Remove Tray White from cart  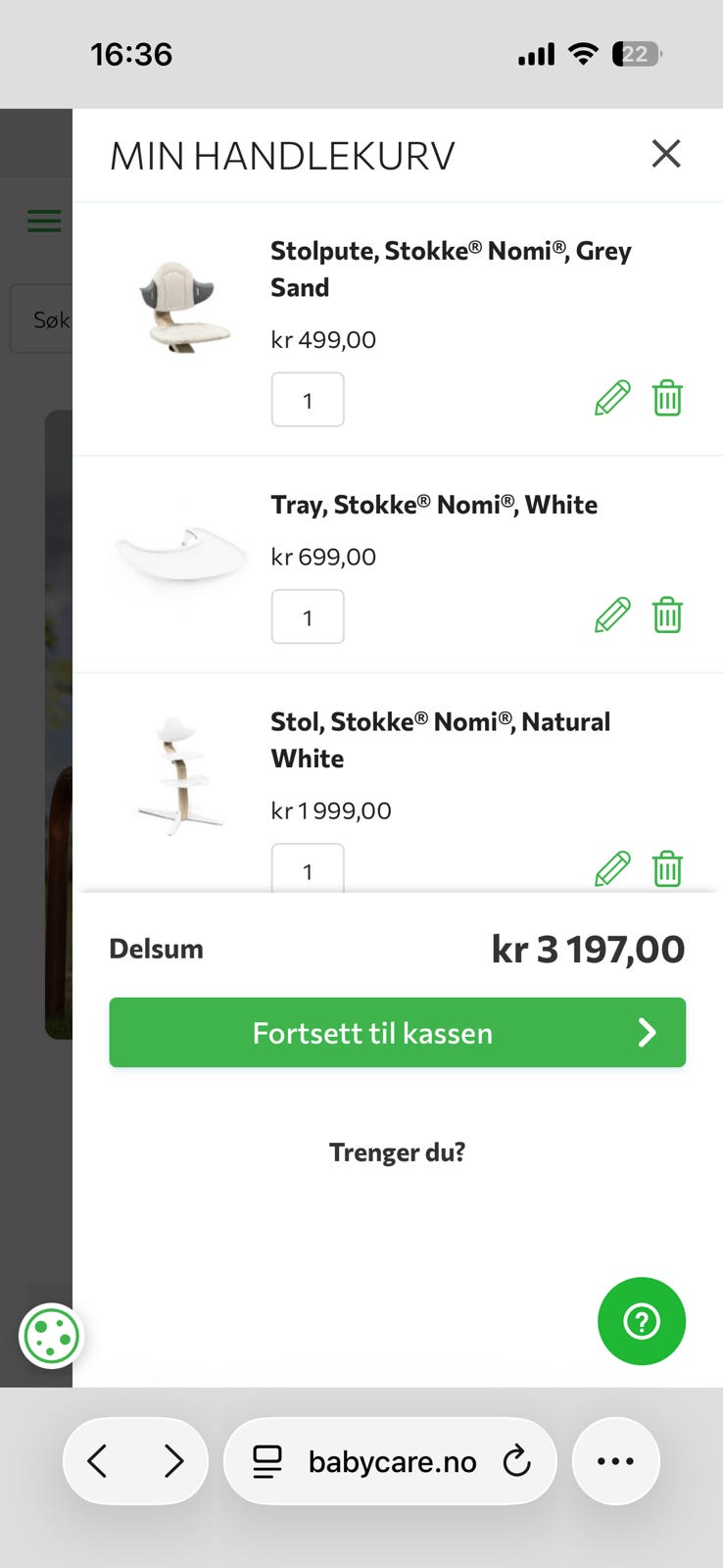point(667,615)
